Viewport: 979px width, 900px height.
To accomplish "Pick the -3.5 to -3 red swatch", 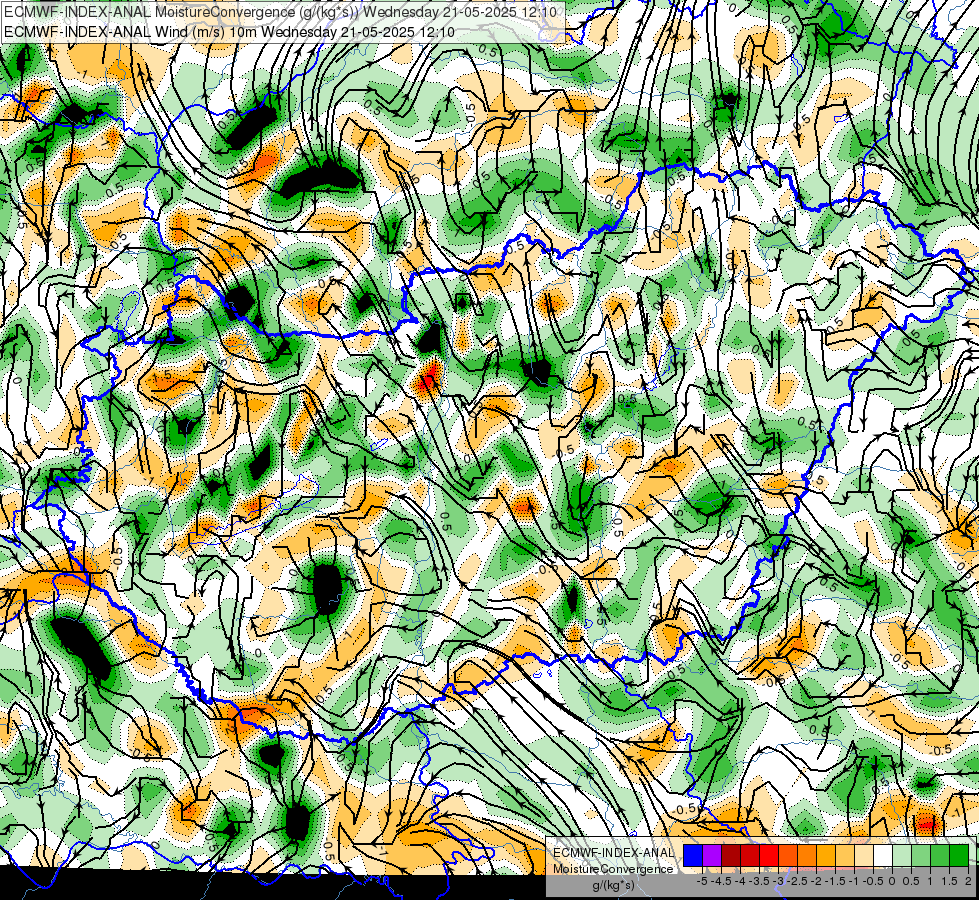I will pos(750,855).
